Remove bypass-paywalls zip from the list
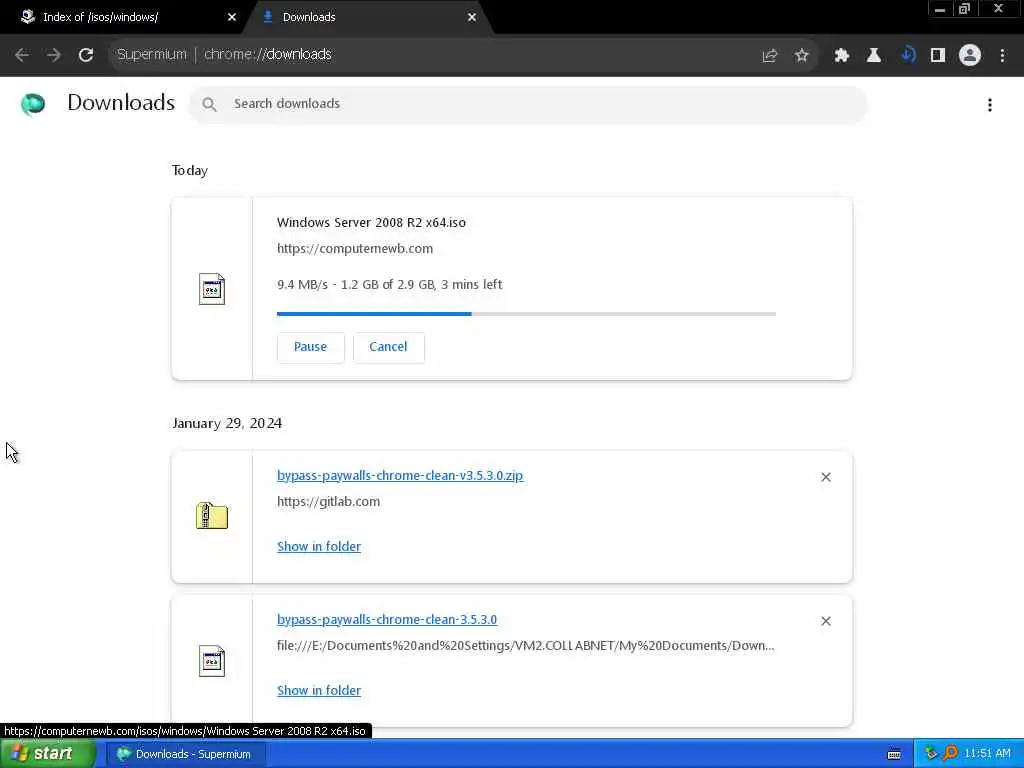This screenshot has height=768, width=1024. tap(826, 477)
